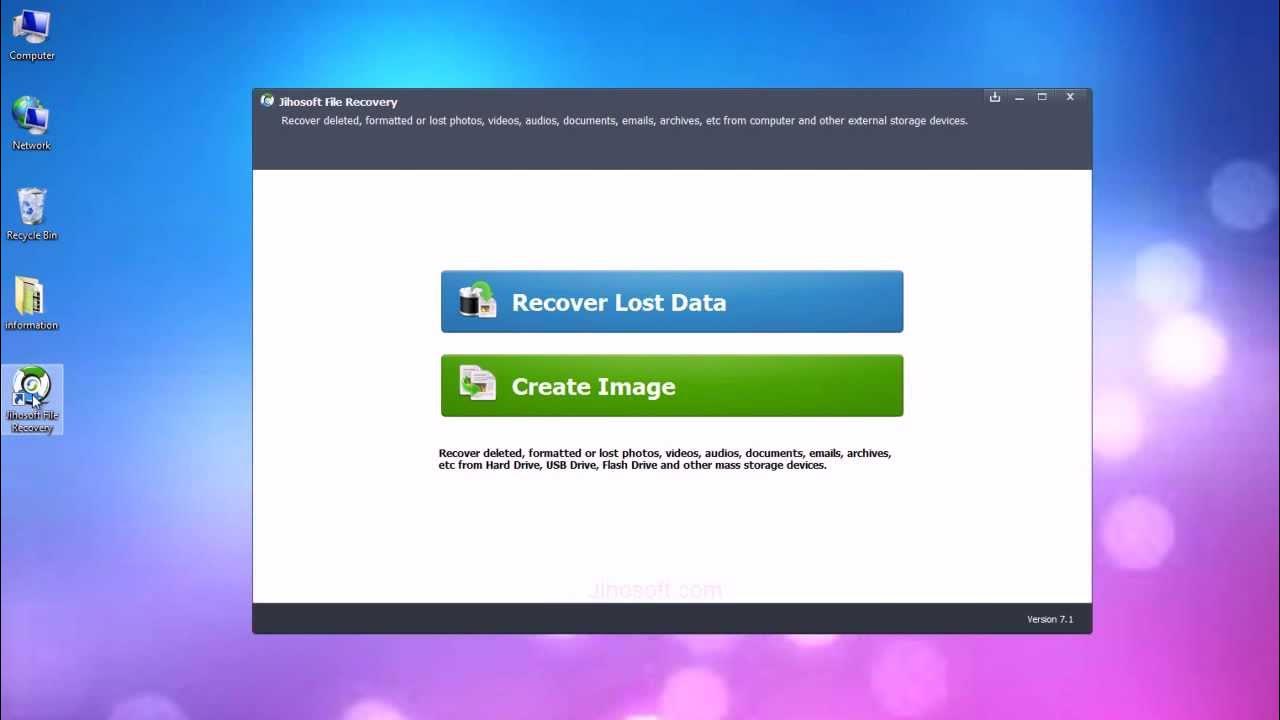The height and width of the screenshot is (720, 1280).
Task: Click the Version 7.1 text
Action: click(x=1050, y=619)
